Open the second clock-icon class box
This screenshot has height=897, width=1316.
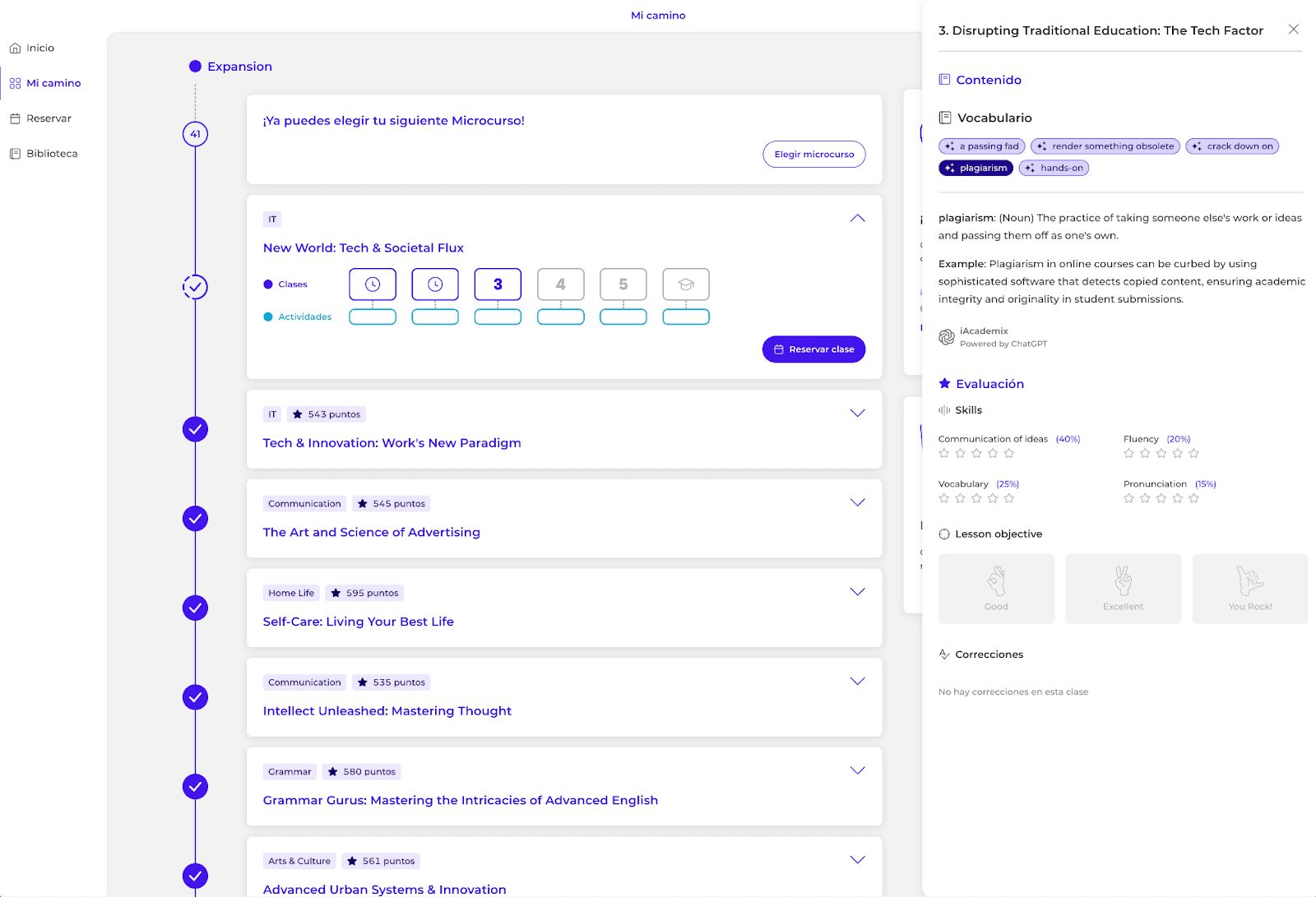tap(435, 284)
